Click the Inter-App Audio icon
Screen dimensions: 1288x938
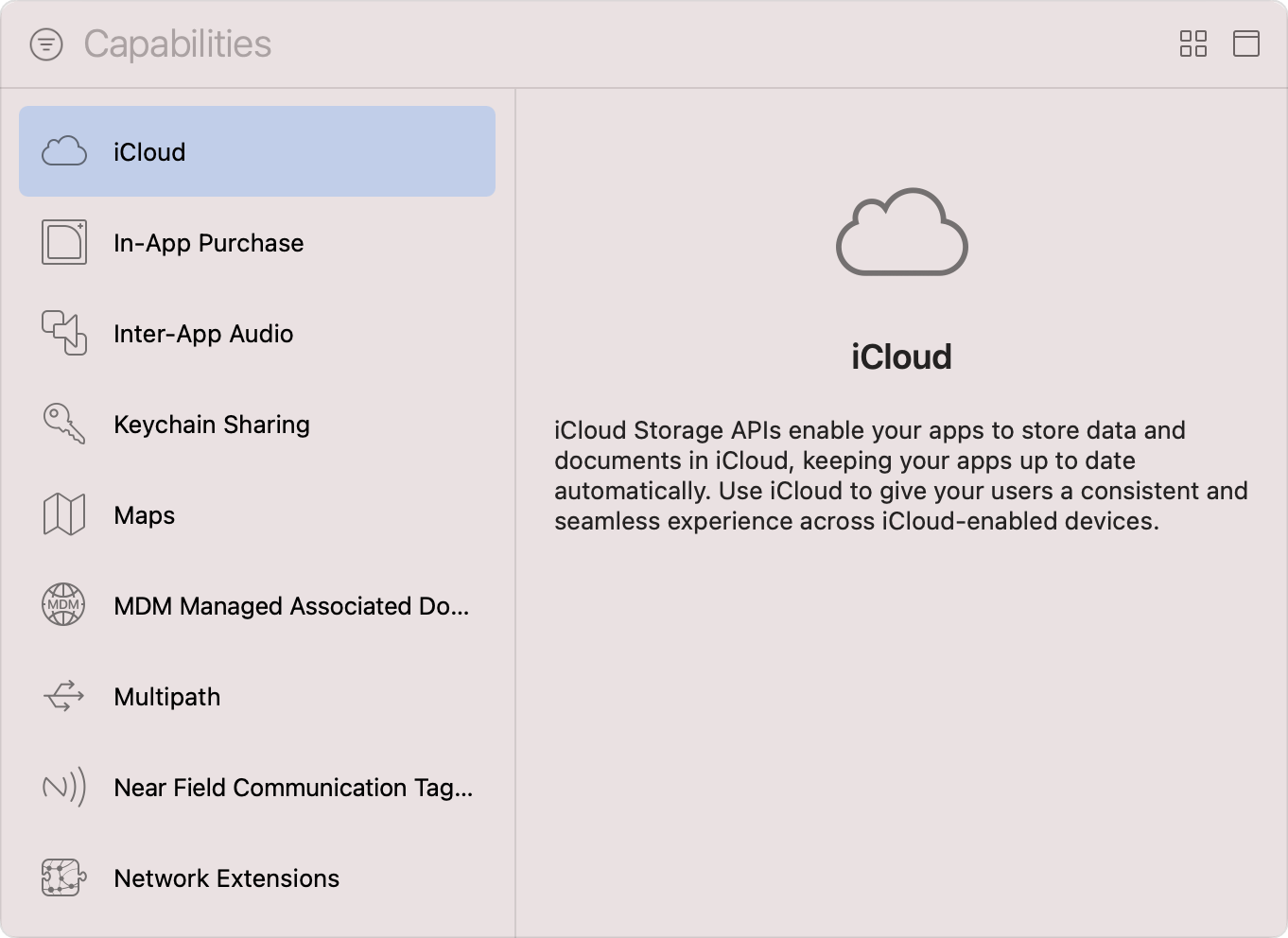pyautogui.click(x=62, y=333)
